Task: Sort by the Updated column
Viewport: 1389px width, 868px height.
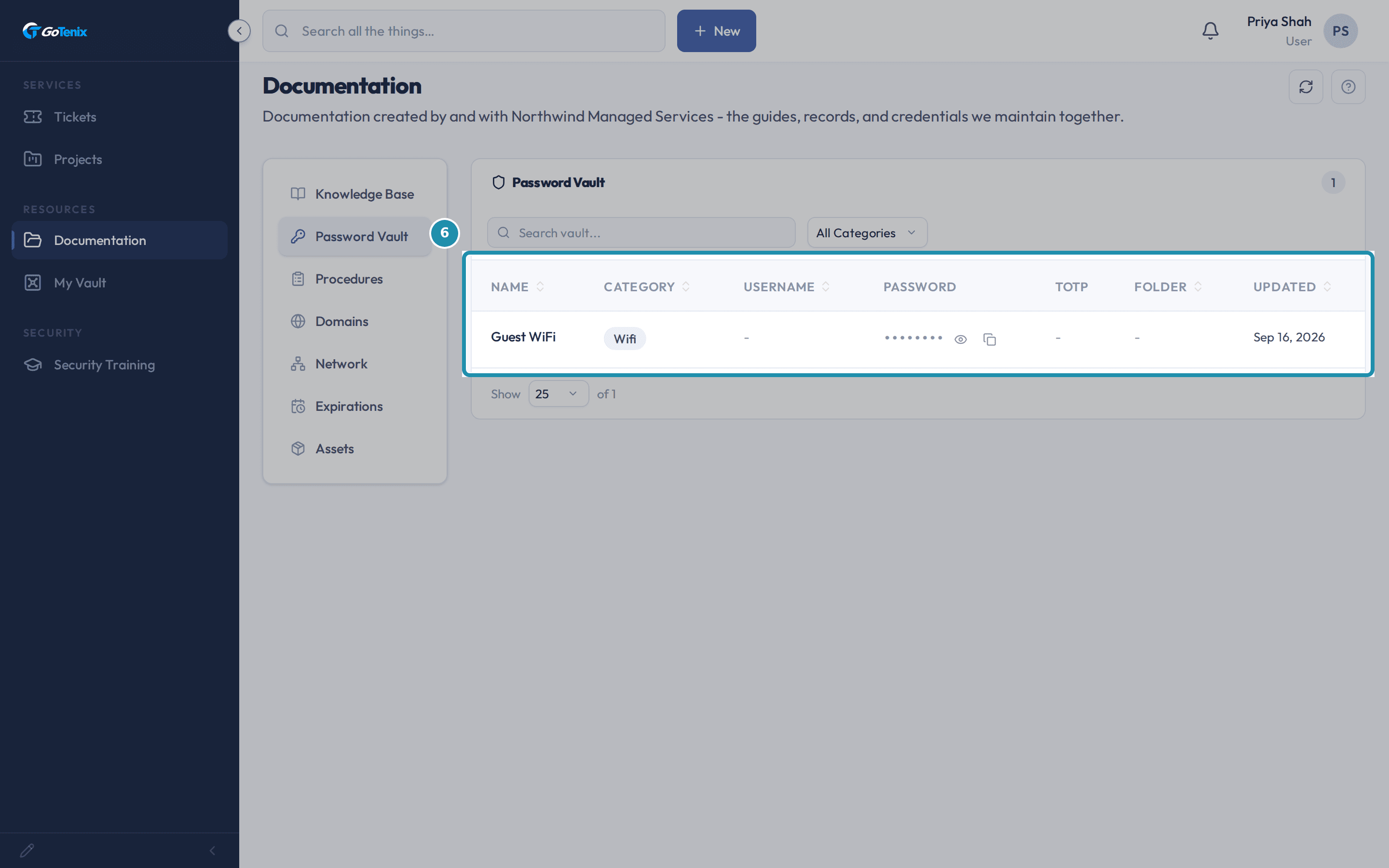Action: [x=1292, y=286]
